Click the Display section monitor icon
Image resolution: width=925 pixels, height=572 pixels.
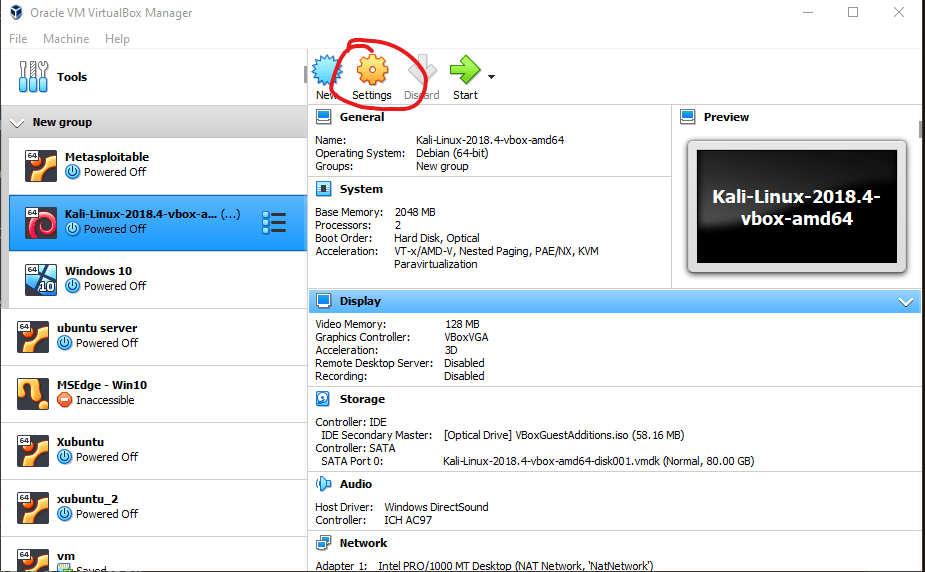tap(324, 301)
